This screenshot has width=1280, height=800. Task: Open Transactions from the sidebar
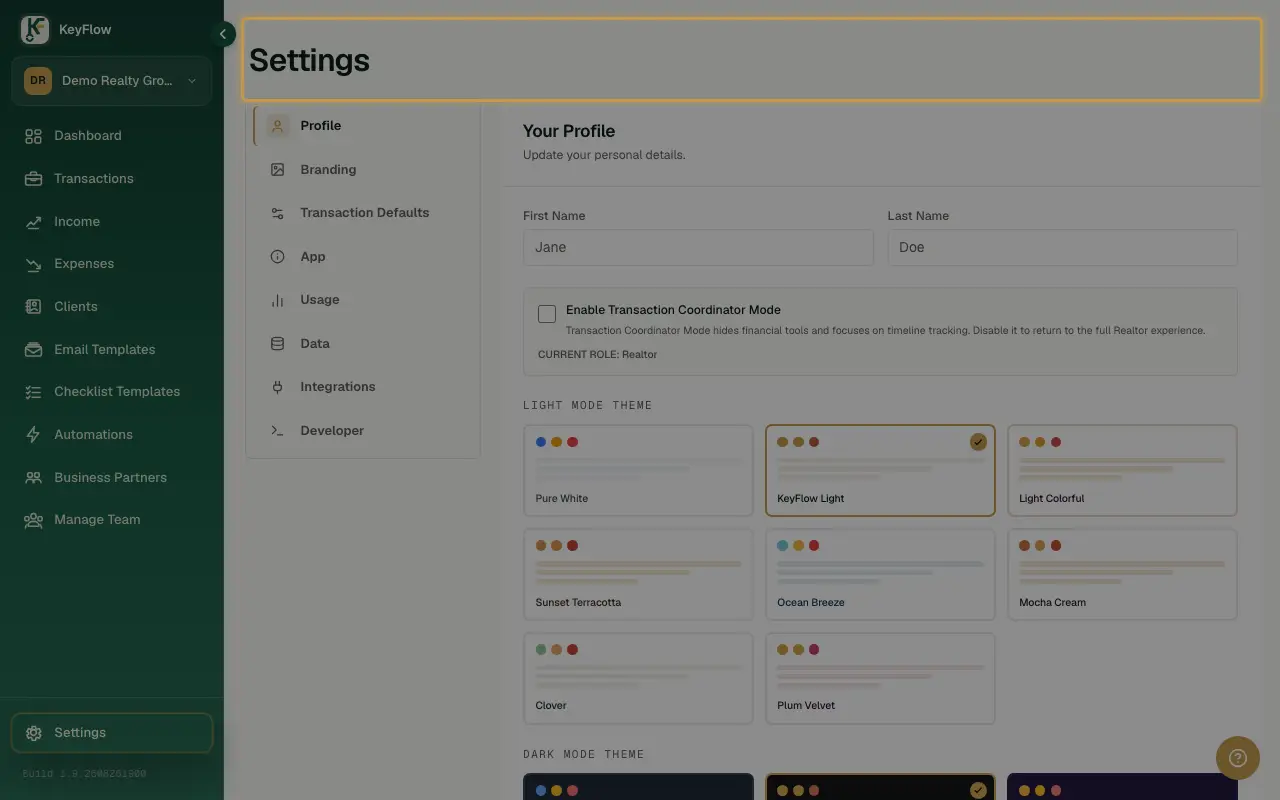pyautogui.click(x=112, y=179)
